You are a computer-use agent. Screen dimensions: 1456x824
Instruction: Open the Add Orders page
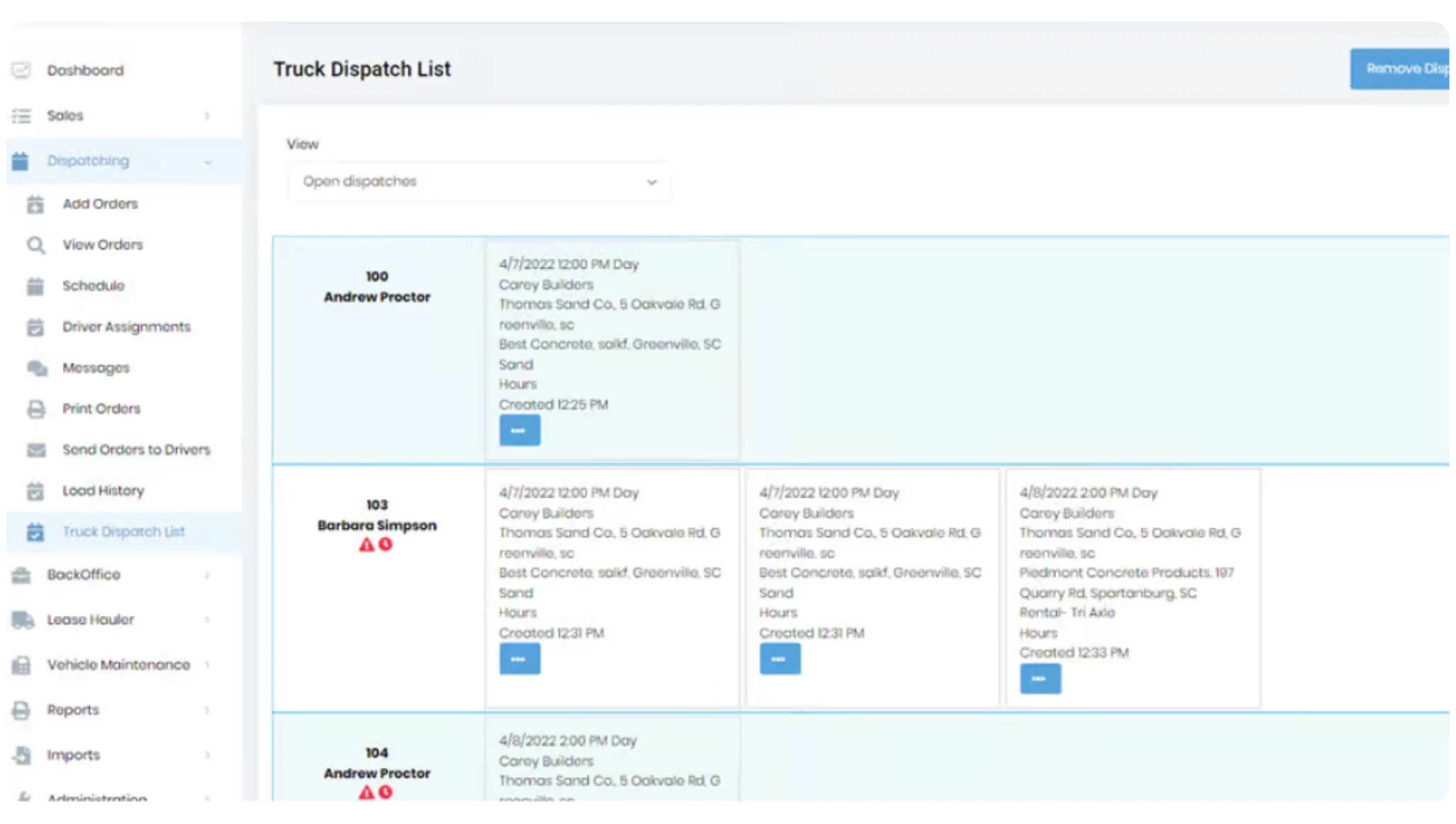click(x=99, y=203)
